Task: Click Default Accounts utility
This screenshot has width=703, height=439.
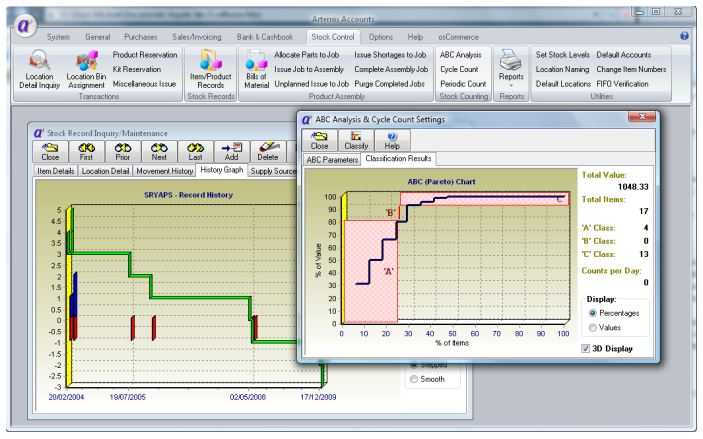Action: pyautogui.click(x=624, y=55)
